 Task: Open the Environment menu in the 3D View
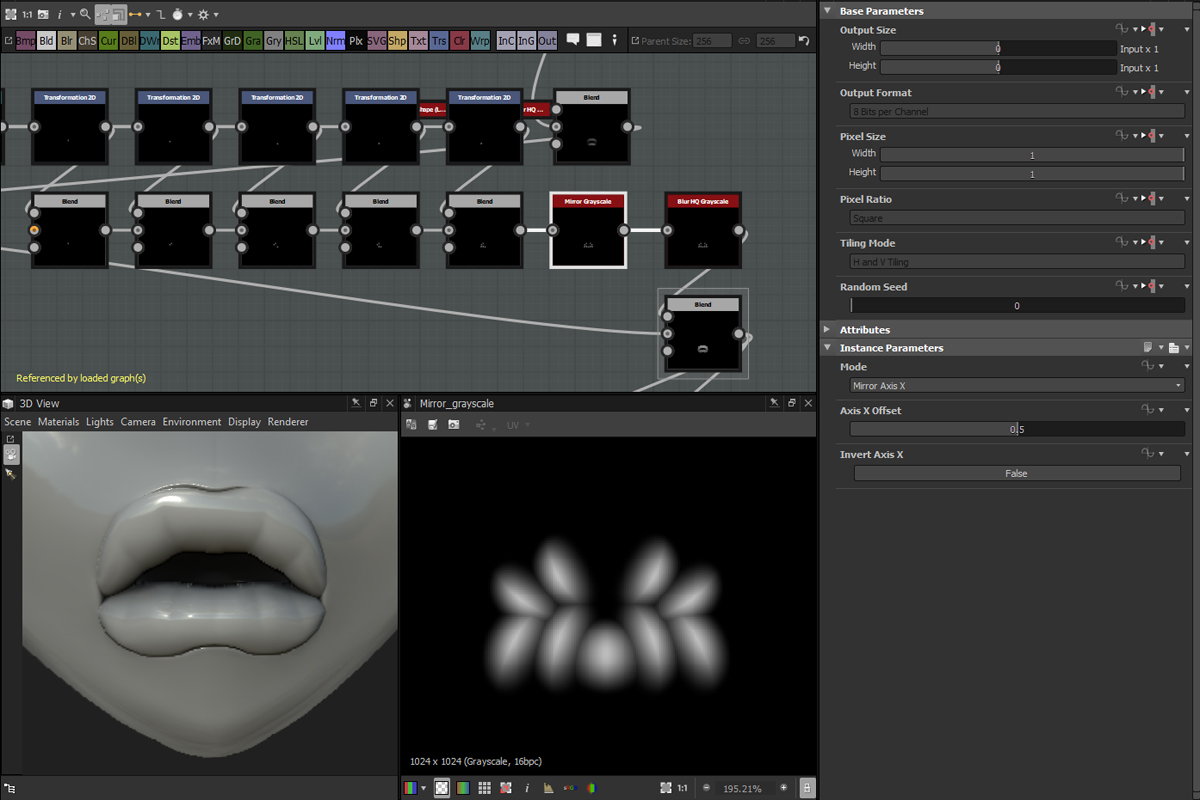[192, 422]
